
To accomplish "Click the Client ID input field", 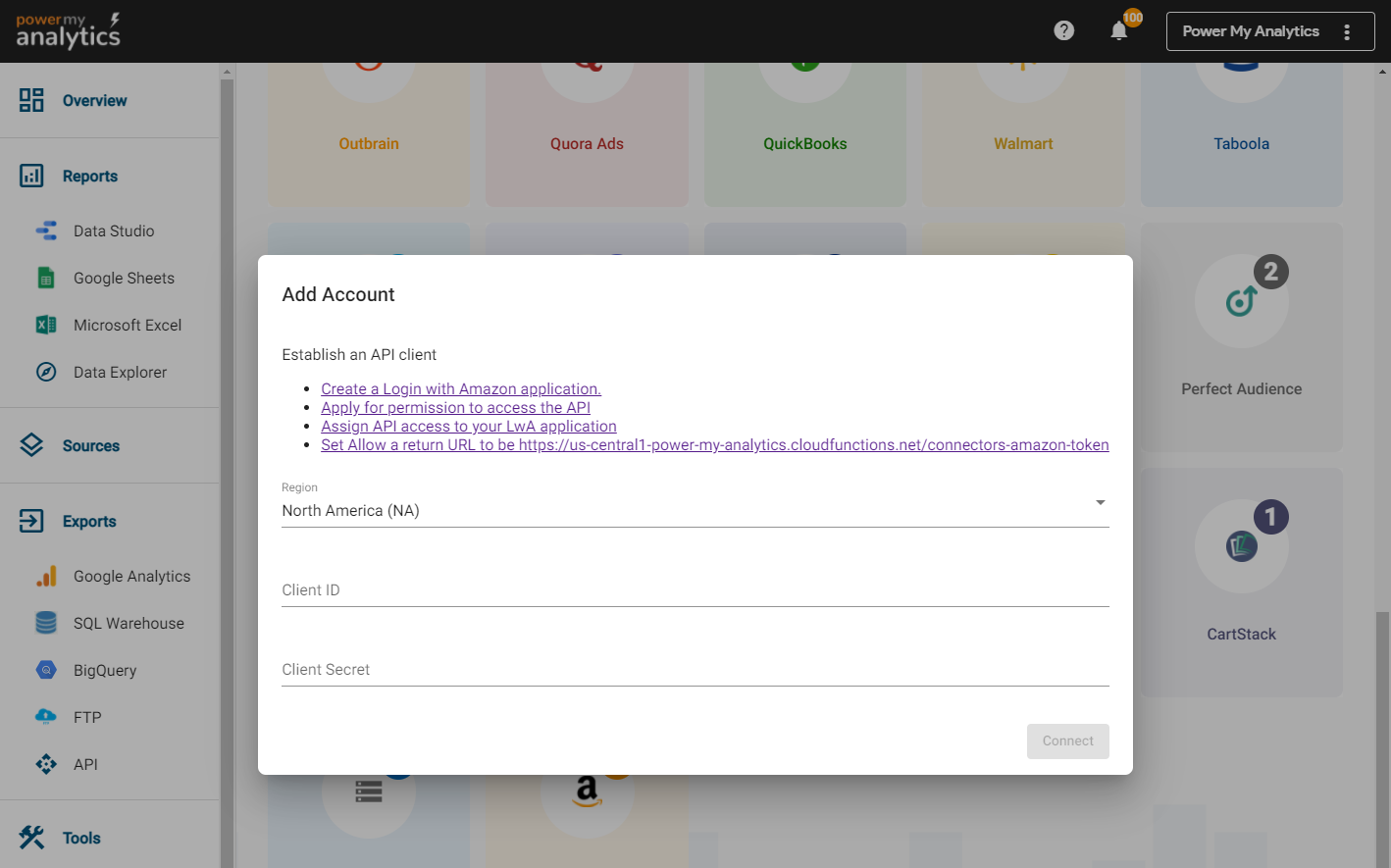I will click(x=695, y=590).
